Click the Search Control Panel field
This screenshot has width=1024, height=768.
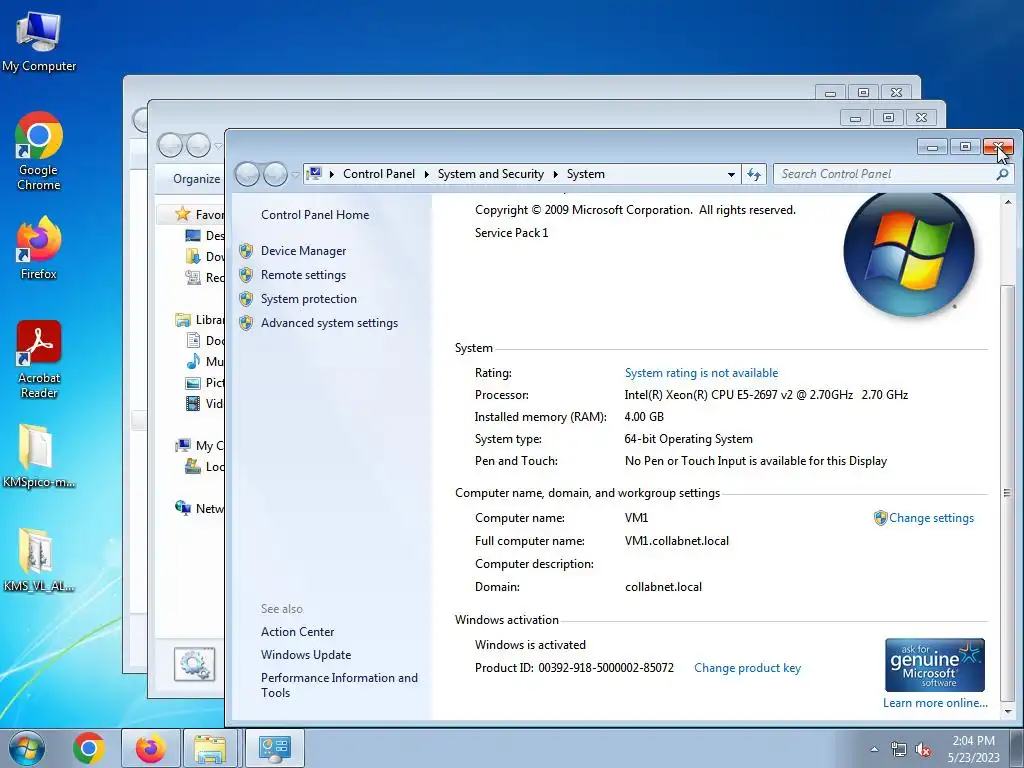[885, 174]
